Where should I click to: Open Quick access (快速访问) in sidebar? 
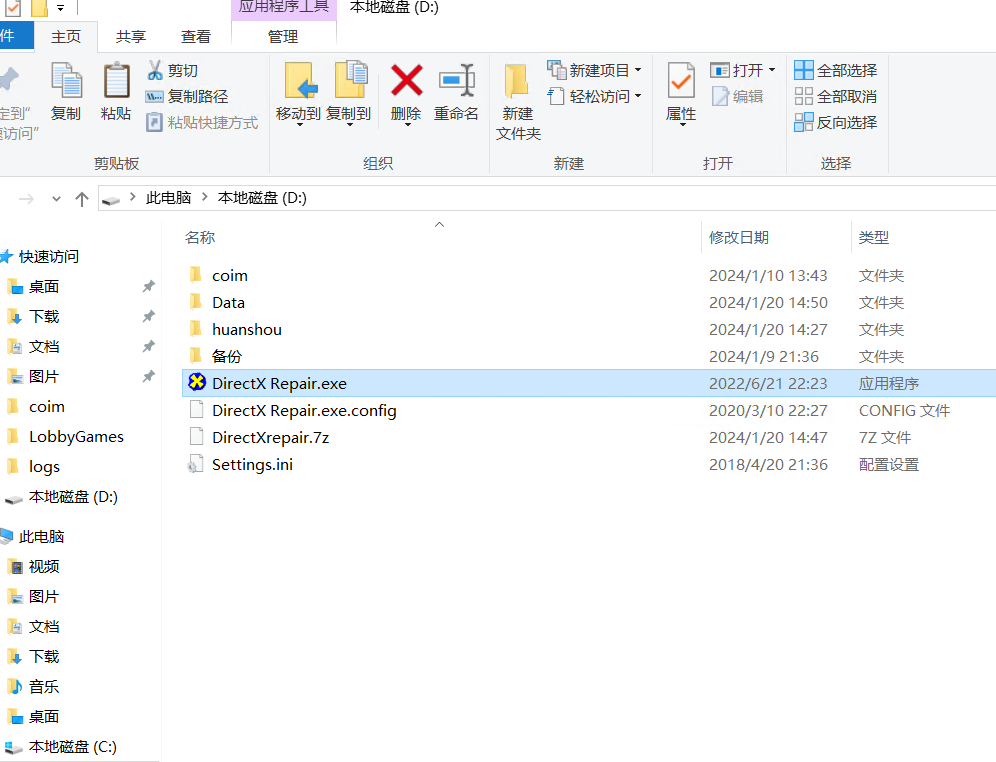(x=41, y=257)
